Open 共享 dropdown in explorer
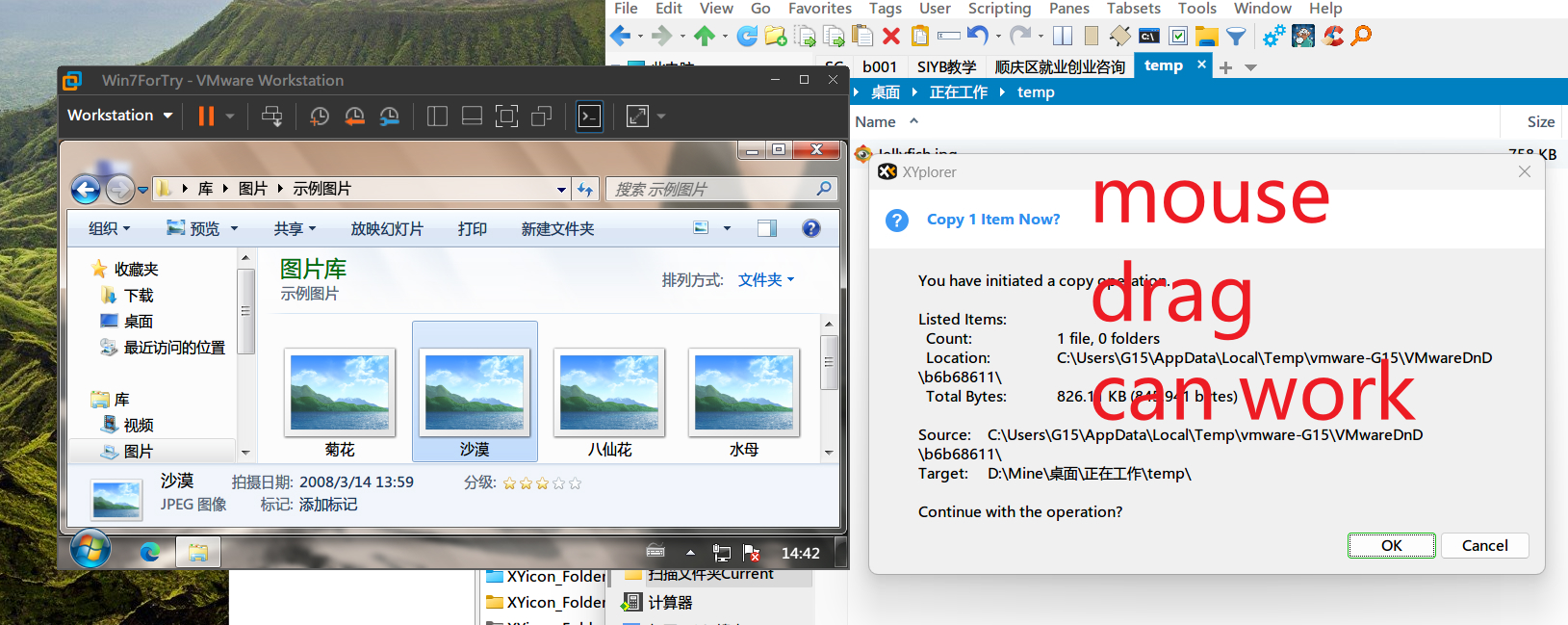The image size is (1568, 625). [295, 229]
